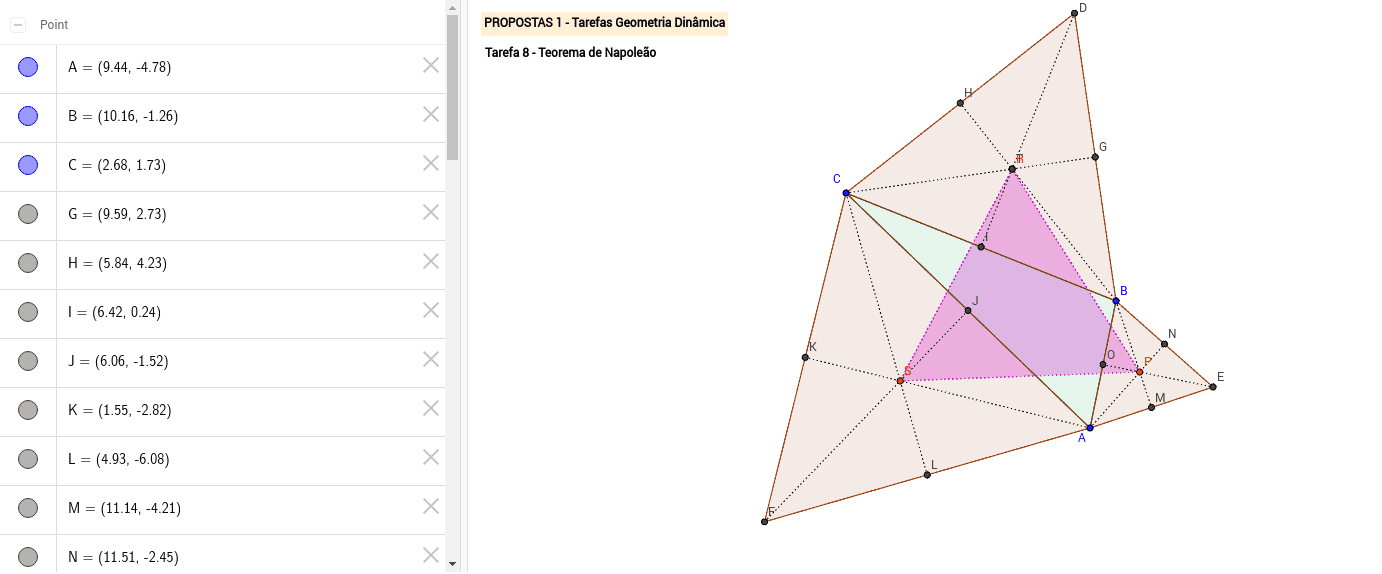This screenshot has height=574, width=1382.
Task: Delete point N with its X icon
Action: click(431, 555)
